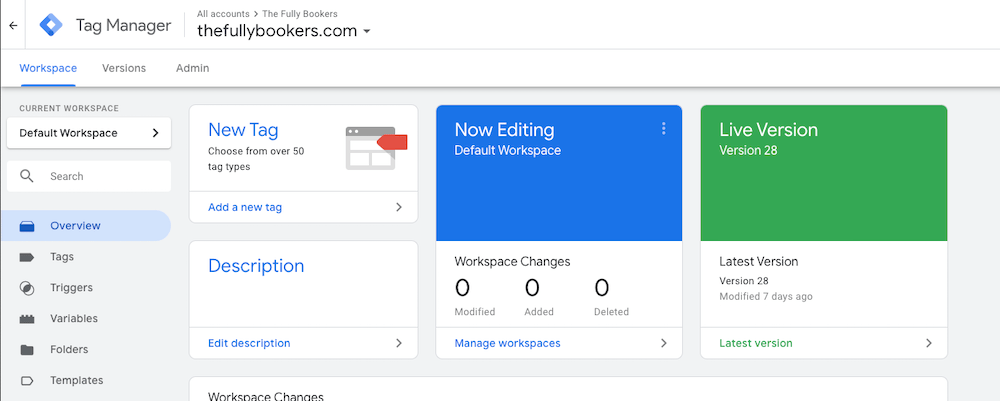The width and height of the screenshot is (1000, 401).
Task: Click the Live Version card title
Action: tap(768, 130)
